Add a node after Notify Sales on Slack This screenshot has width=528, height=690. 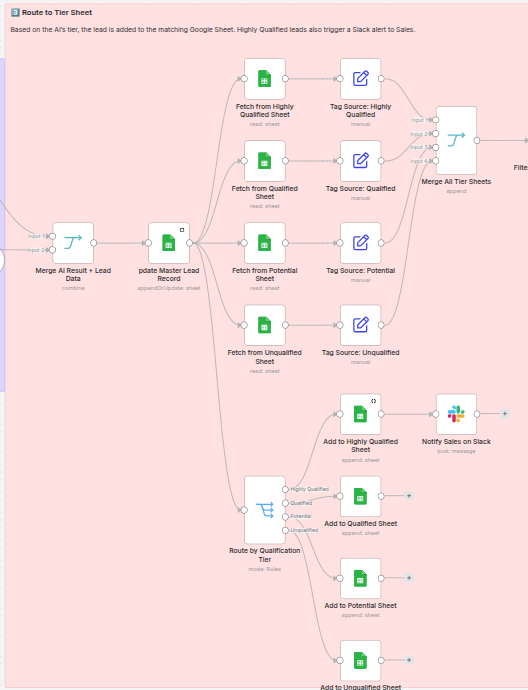click(505, 414)
